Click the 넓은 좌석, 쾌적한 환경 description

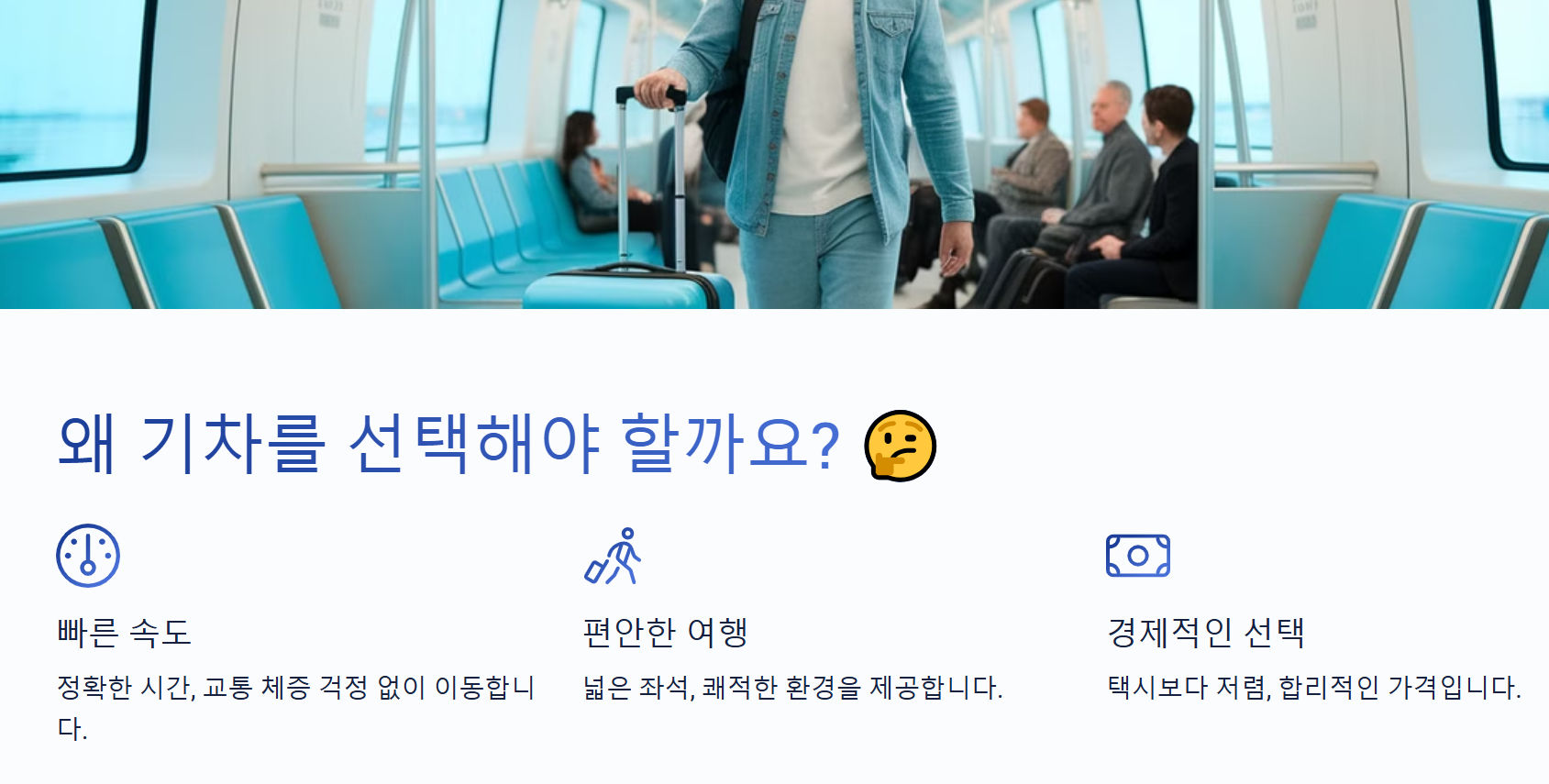[x=793, y=688]
